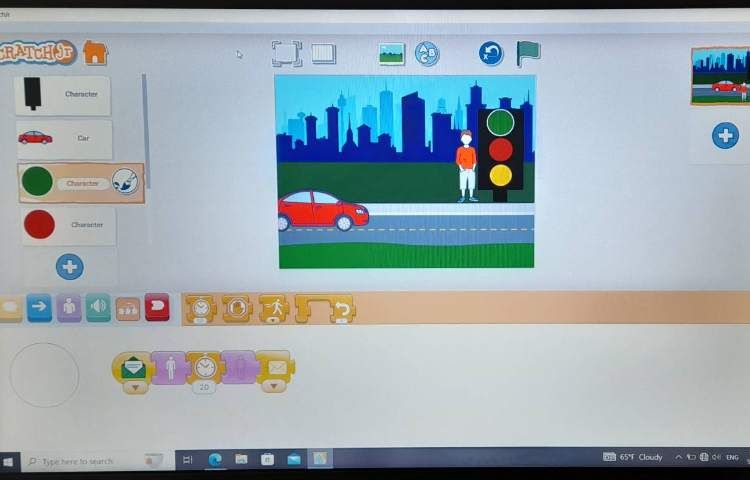The image size is (750, 480).
Task: Click the wait block's 20 value field
Action: (x=205, y=387)
